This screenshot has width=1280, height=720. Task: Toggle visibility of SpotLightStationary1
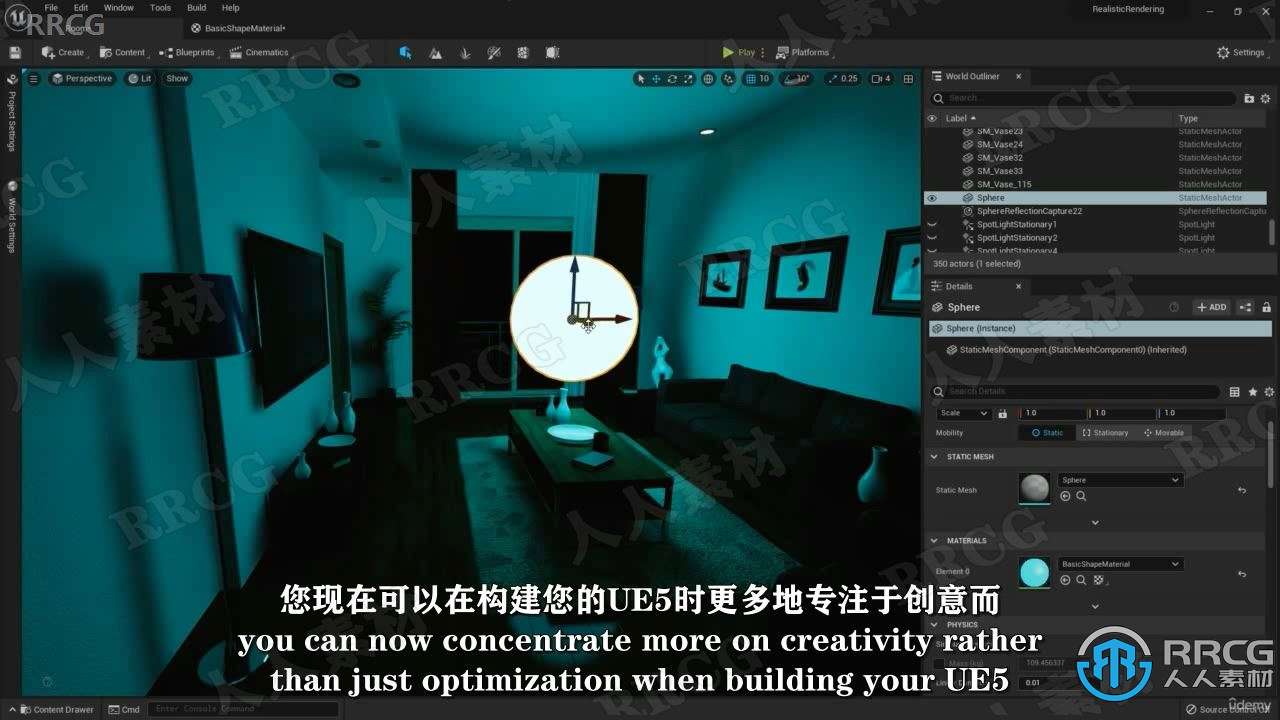(932, 225)
